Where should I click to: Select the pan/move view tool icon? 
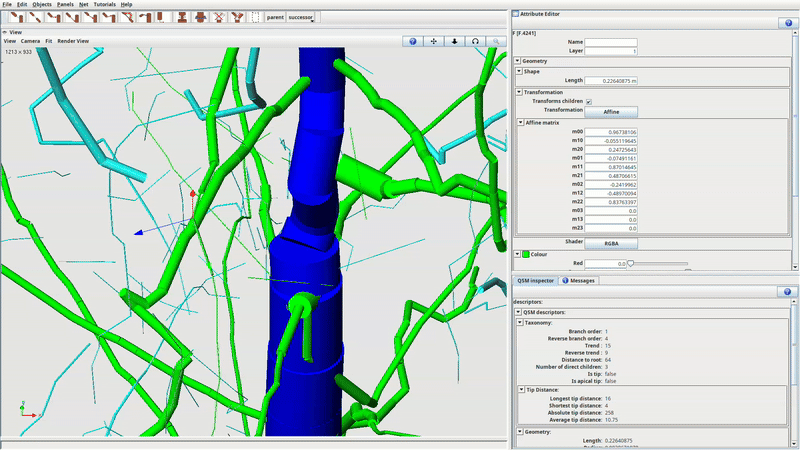click(434, 41)
